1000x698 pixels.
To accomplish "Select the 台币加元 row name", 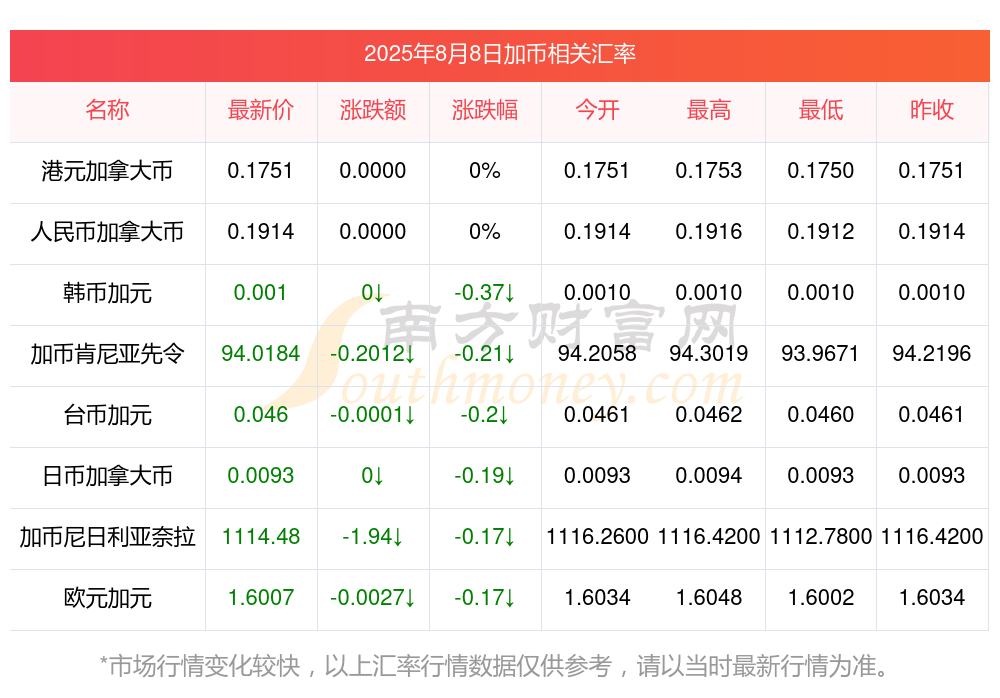I will 107,415.
